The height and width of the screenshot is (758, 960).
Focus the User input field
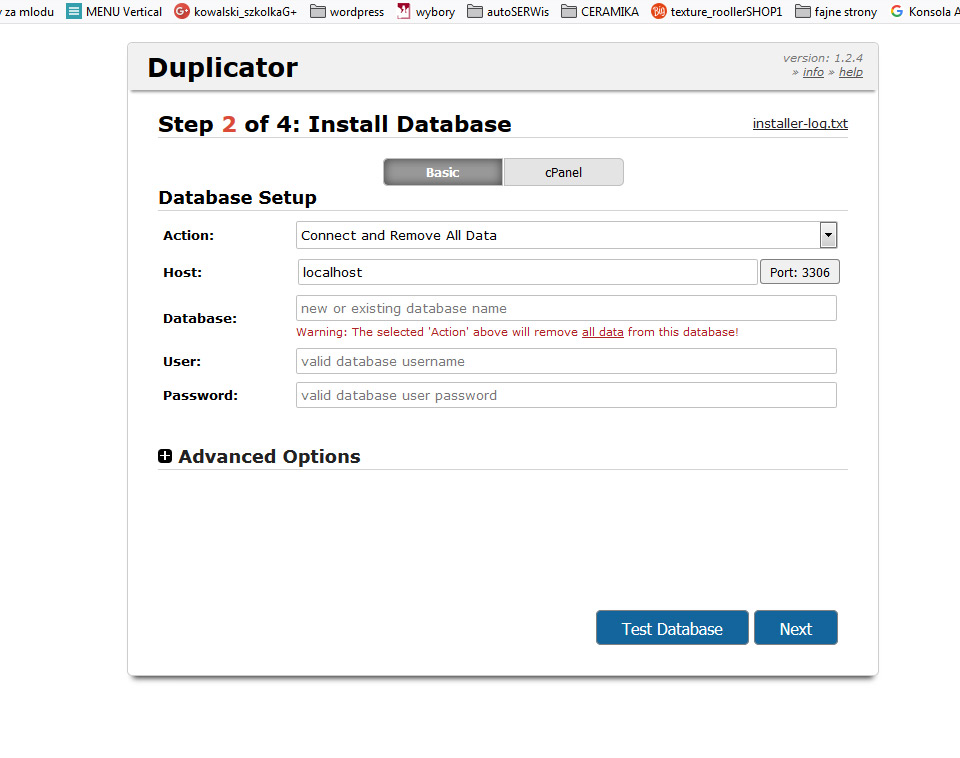(566, 361)
